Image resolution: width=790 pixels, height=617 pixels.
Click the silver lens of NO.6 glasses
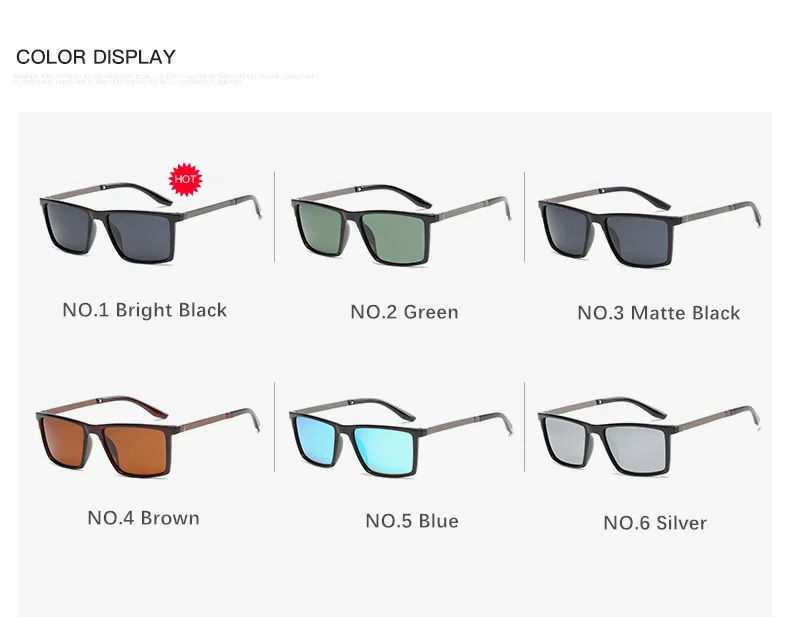coord(636,447)
